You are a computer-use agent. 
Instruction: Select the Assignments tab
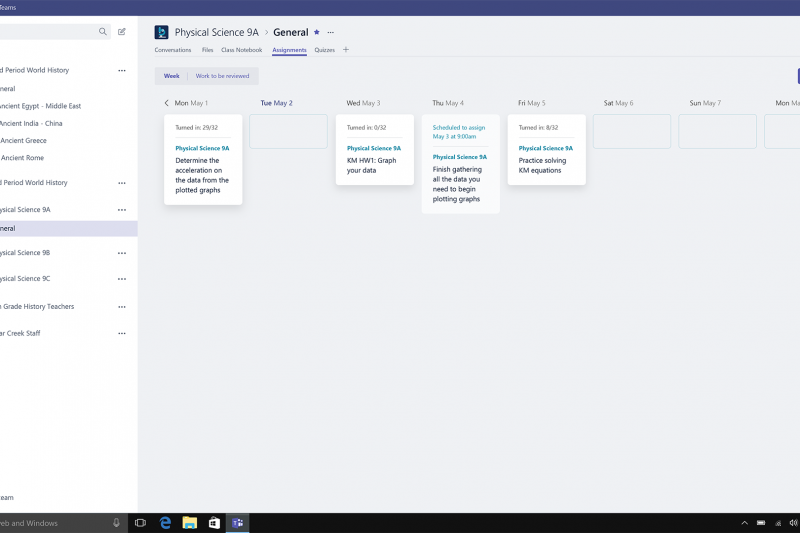[x=289, y=50]
